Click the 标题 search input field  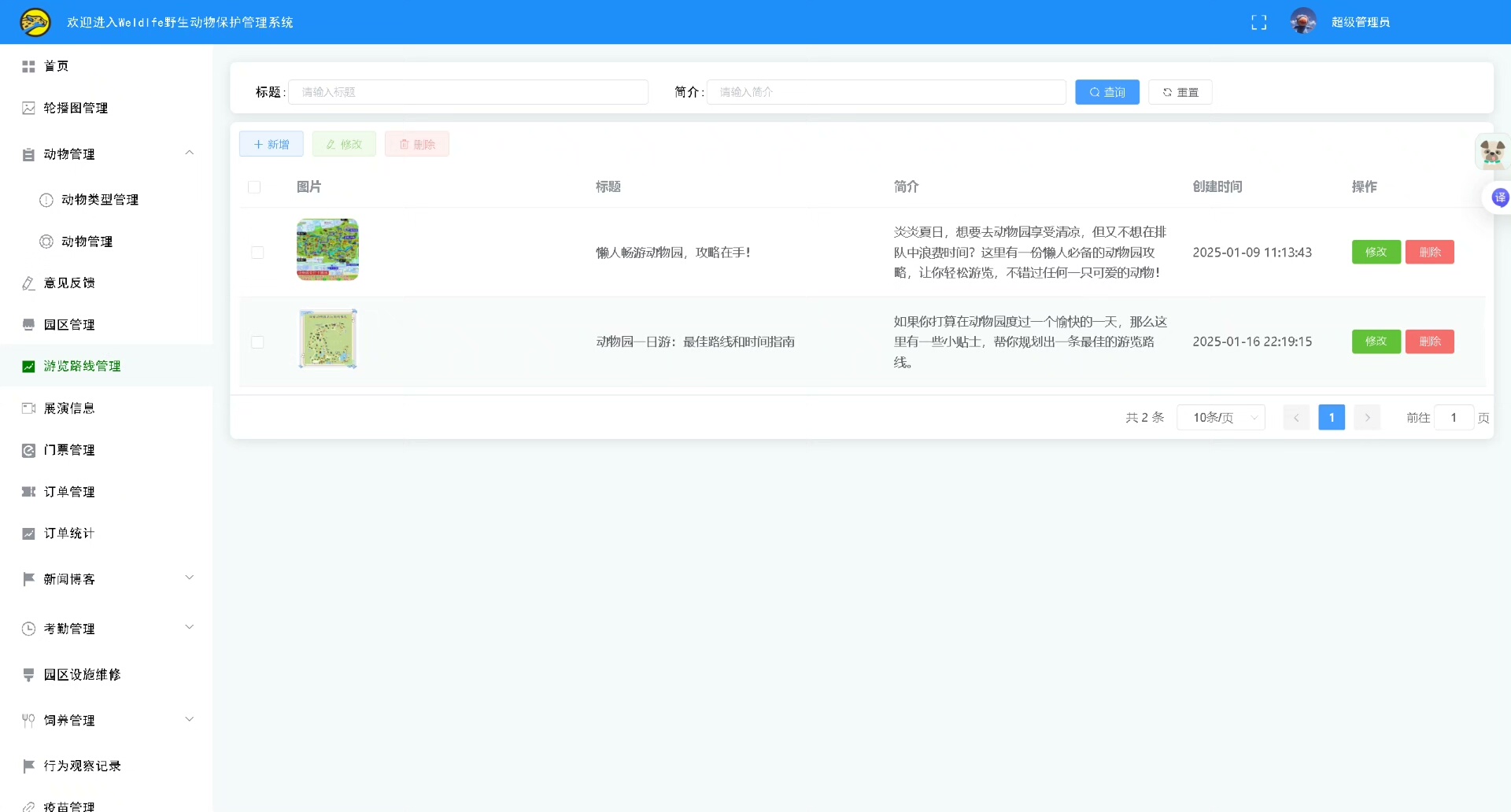[468, 92]
